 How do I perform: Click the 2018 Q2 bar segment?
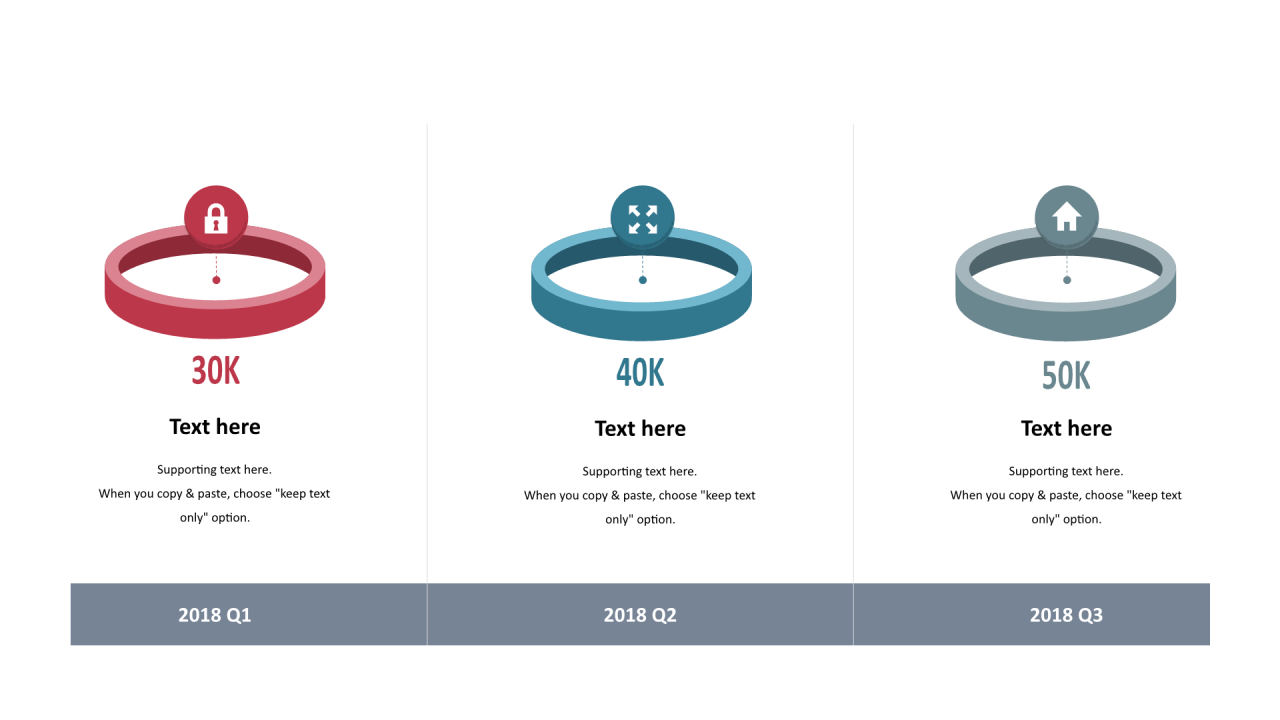pyautogui.click(x=640, y=614)
